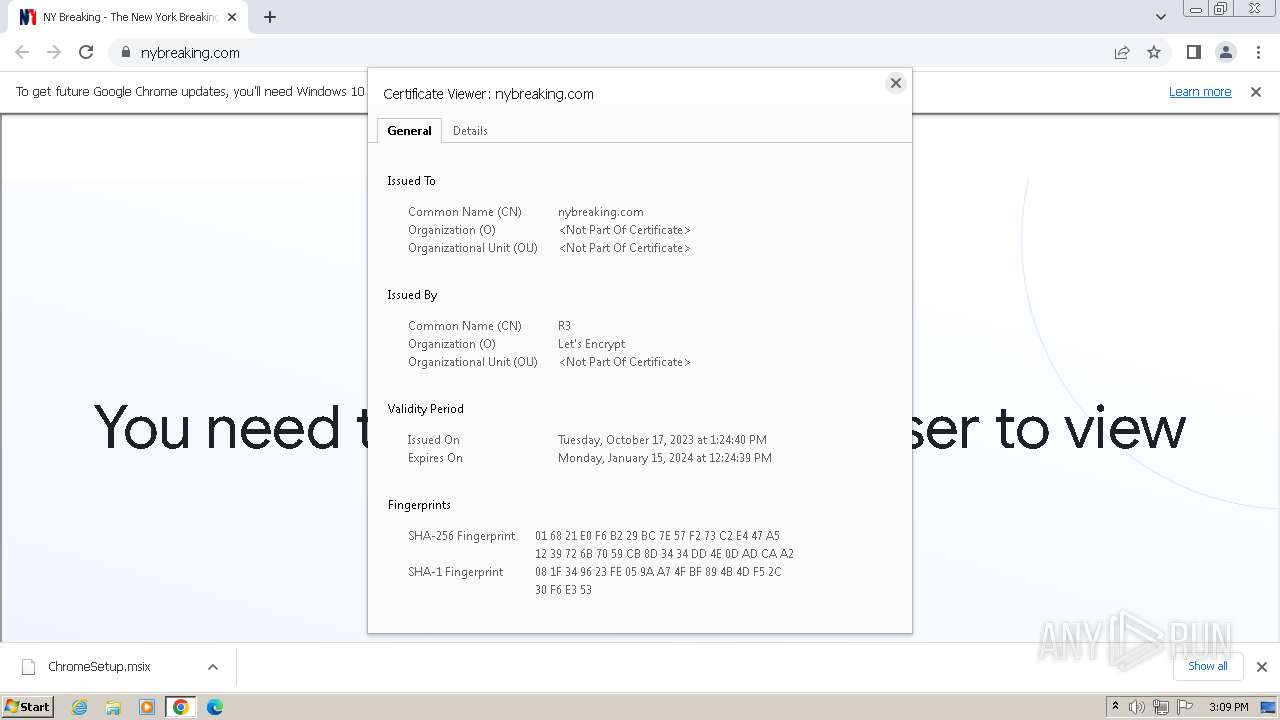Expand ChromeSetup.msix download options chevron
Viewport: 1280px width, 720px height.
(x=212, y=667)
